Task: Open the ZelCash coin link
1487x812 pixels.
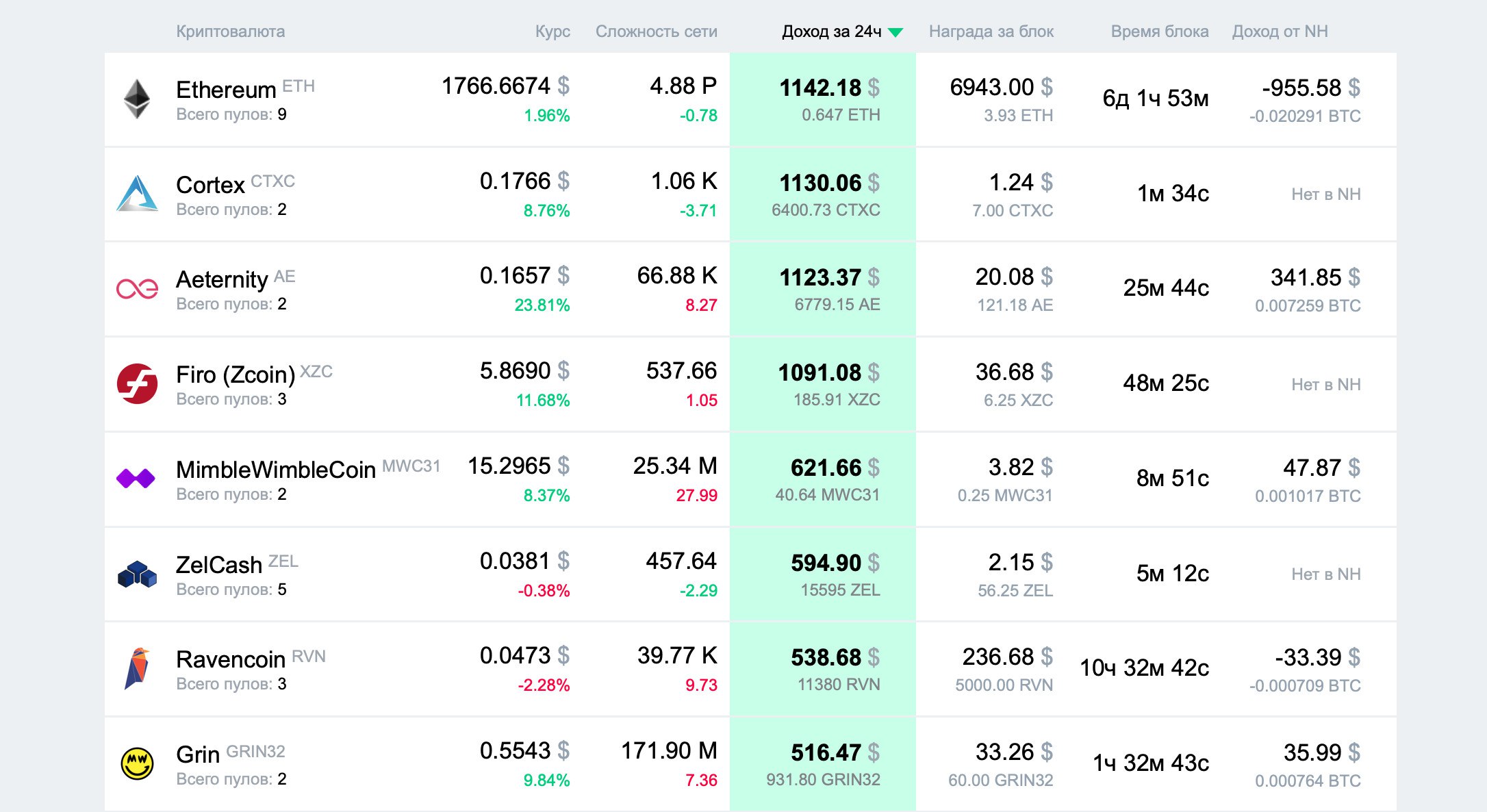Action: [x=218, y=564]
